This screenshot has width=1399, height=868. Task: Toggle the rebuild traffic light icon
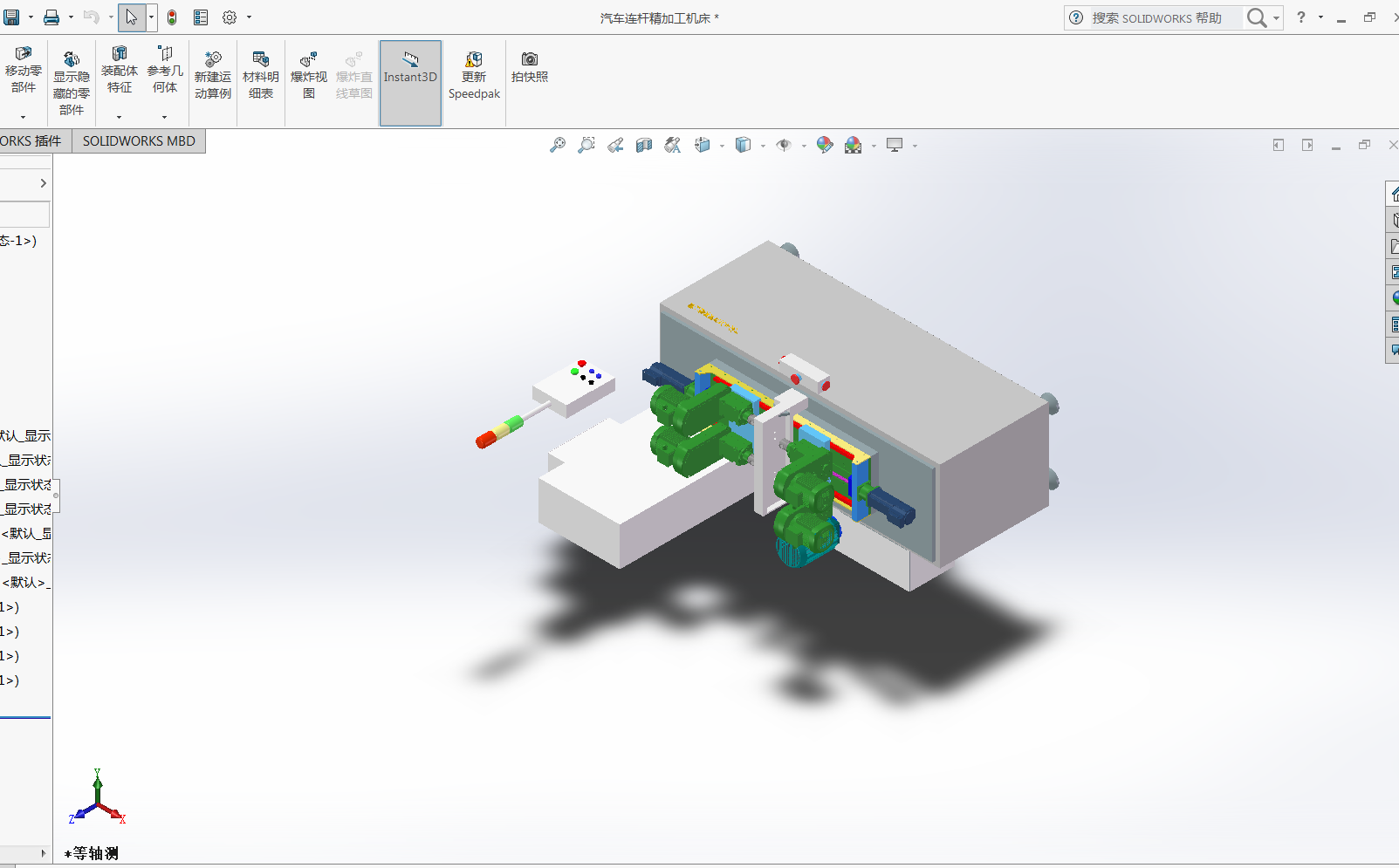point(172,17)
